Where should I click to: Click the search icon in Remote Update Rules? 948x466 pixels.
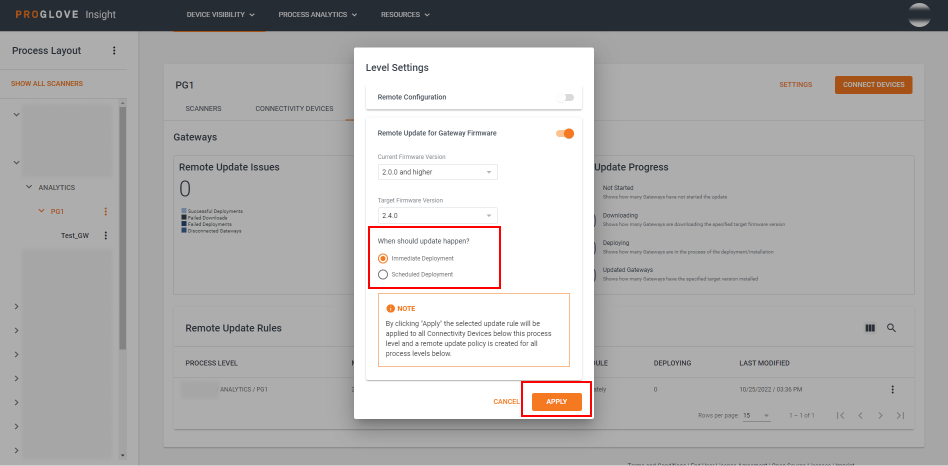891,328
